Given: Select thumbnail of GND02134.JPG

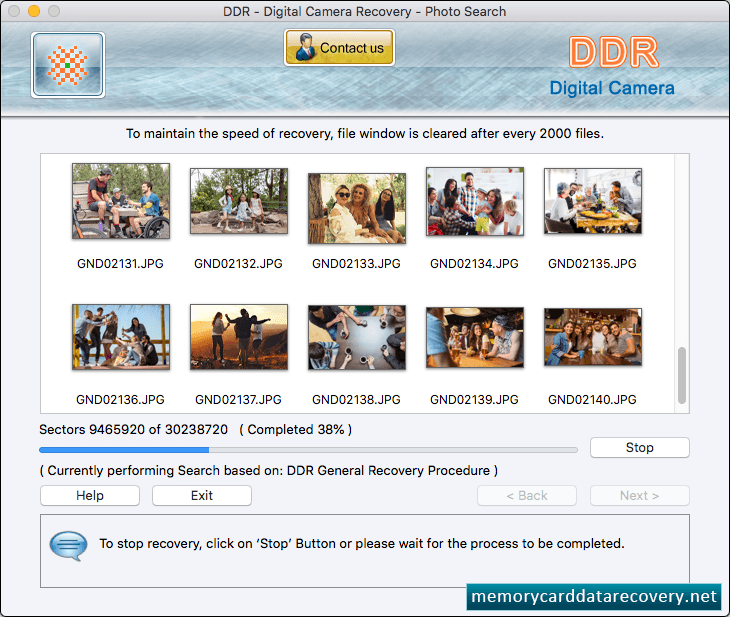Looking at the screenshot, I should [x=475, y=201].
